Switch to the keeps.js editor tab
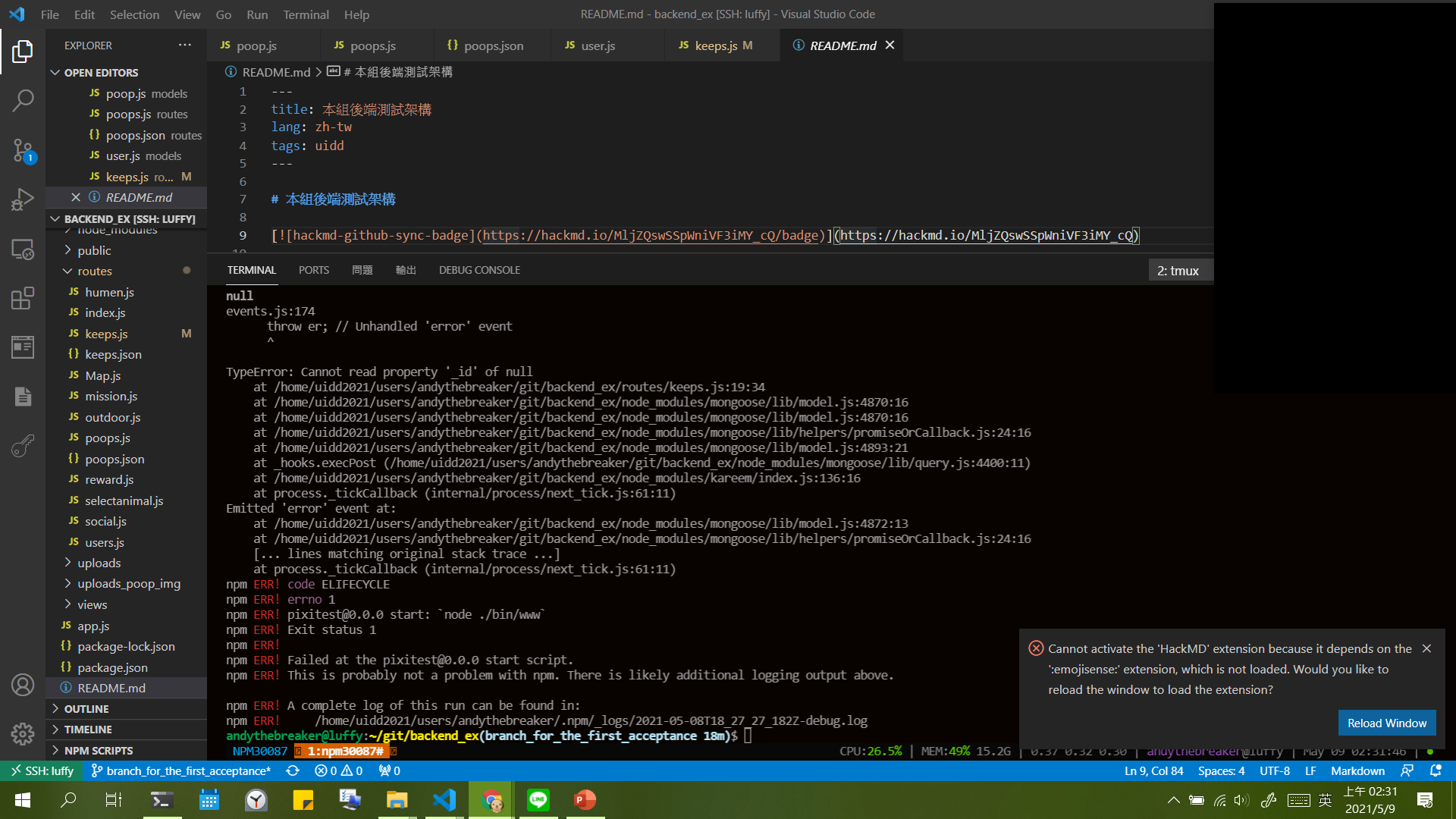 [x=716, y=45]
